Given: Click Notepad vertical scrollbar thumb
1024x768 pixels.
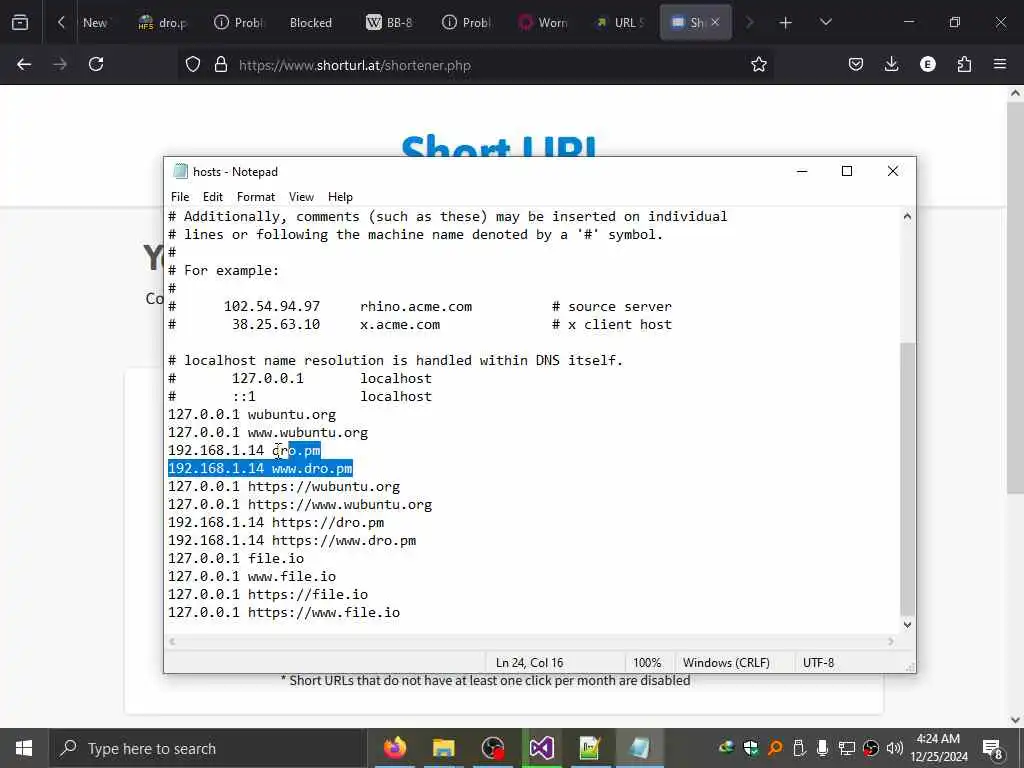Looking at the screenshot, I should (907, 479).
